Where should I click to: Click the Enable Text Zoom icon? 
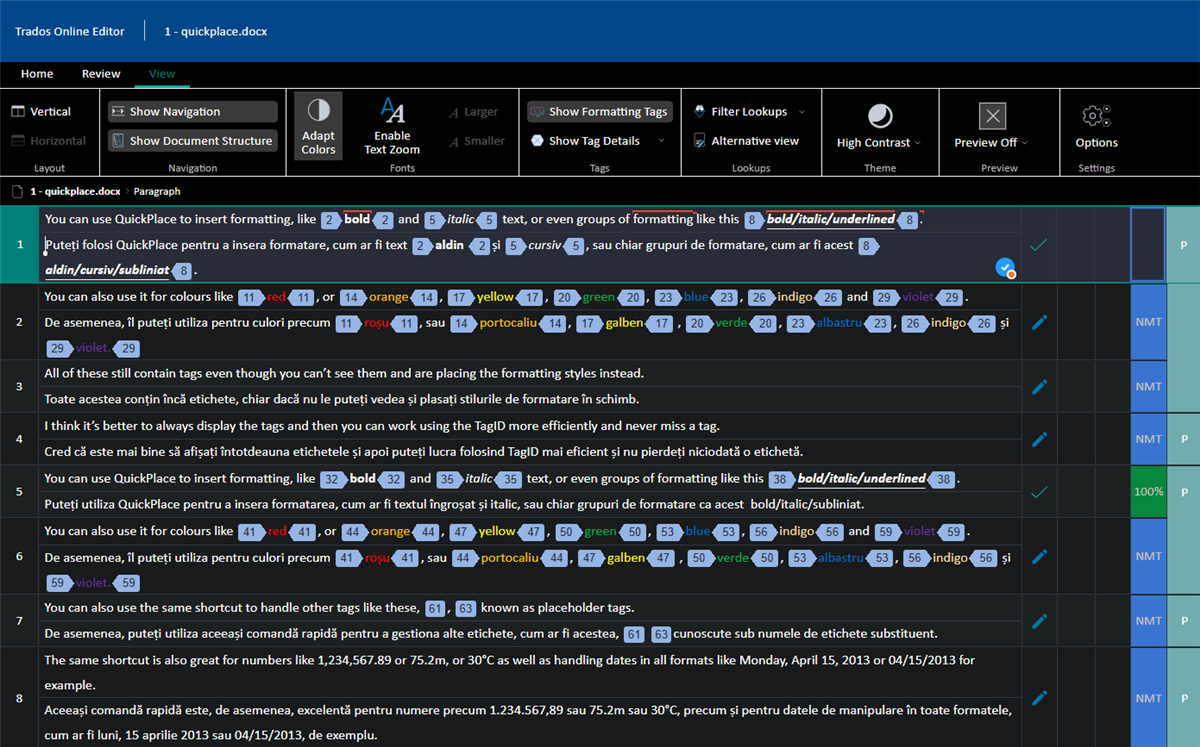(392, 110)
